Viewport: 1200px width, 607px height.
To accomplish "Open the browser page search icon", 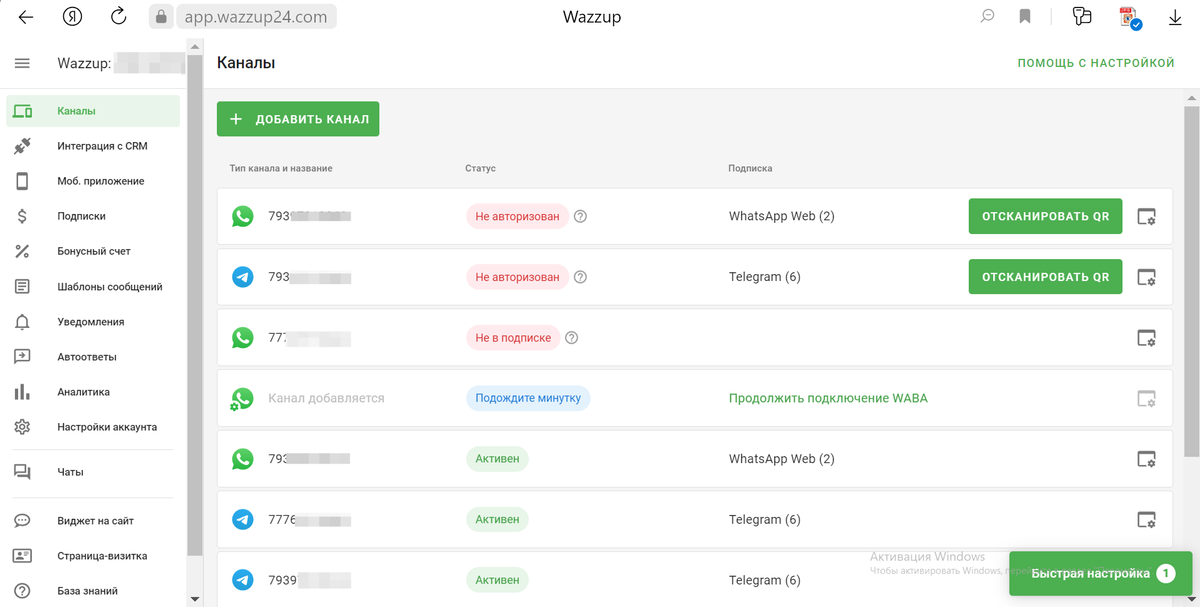I will [987, 16].
